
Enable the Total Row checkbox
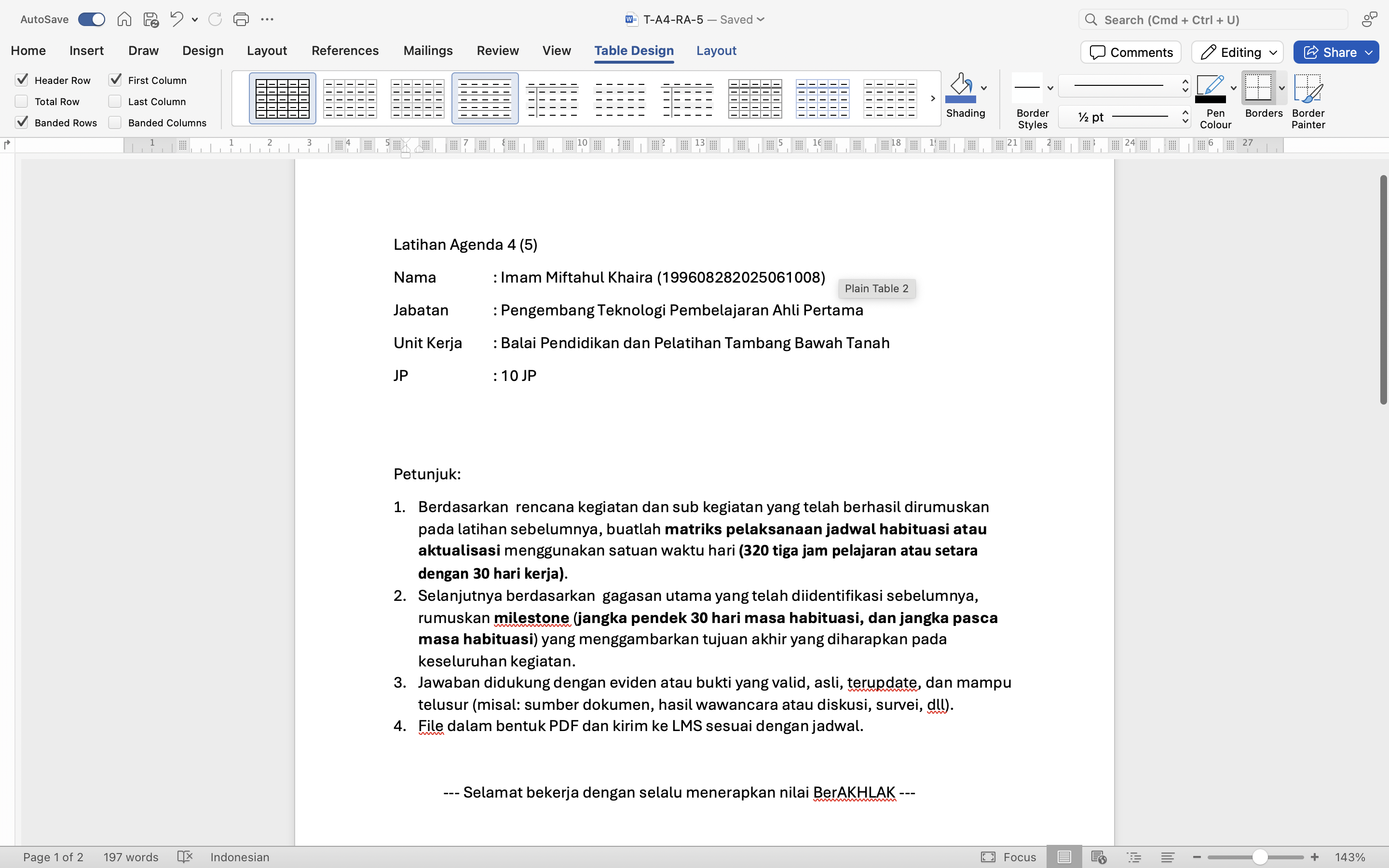[22, 102]
